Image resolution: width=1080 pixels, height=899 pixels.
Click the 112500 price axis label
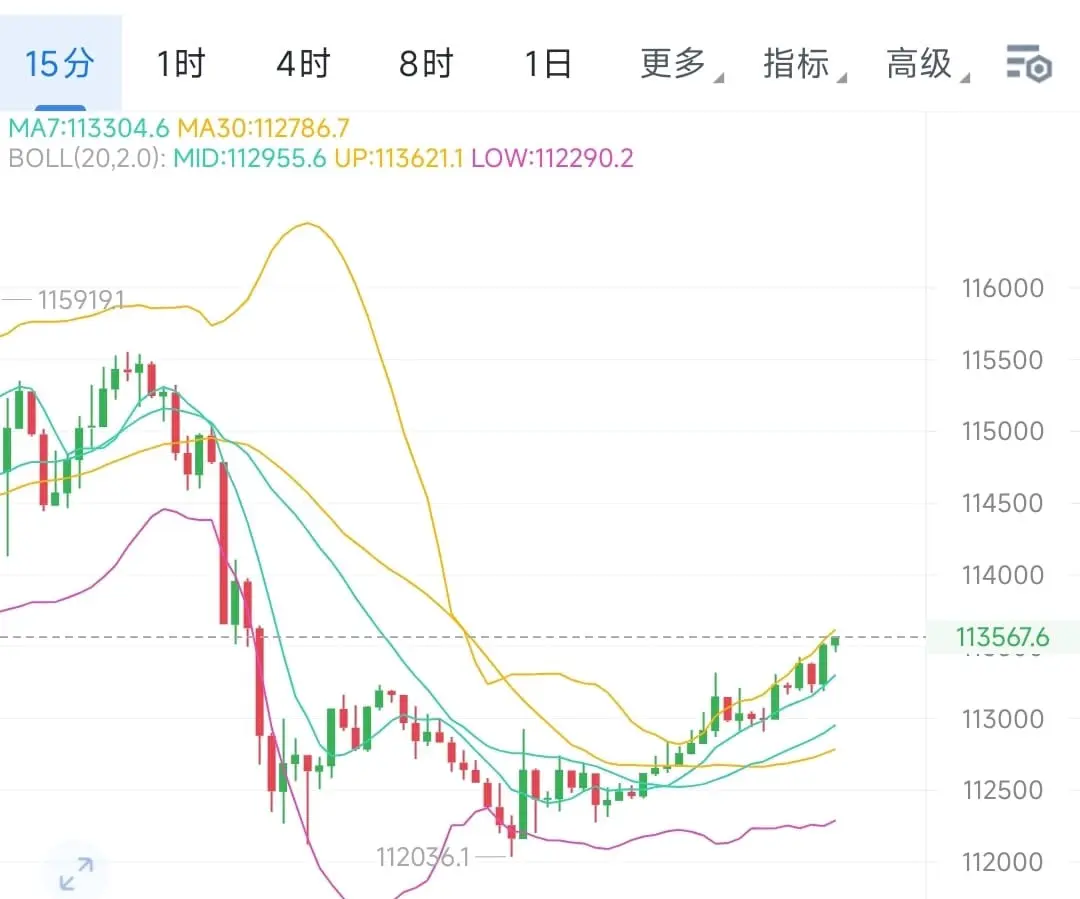(1002, 790)
